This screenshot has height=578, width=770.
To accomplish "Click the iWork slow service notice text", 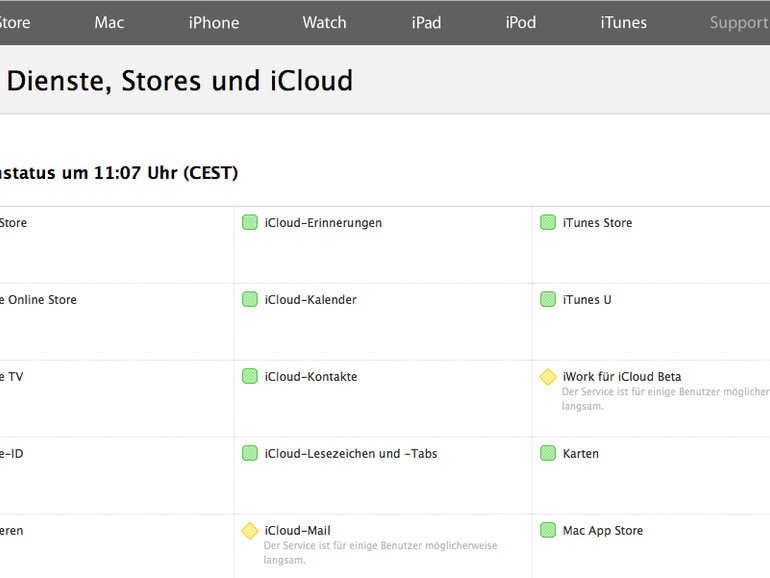I will click(666, 399).
